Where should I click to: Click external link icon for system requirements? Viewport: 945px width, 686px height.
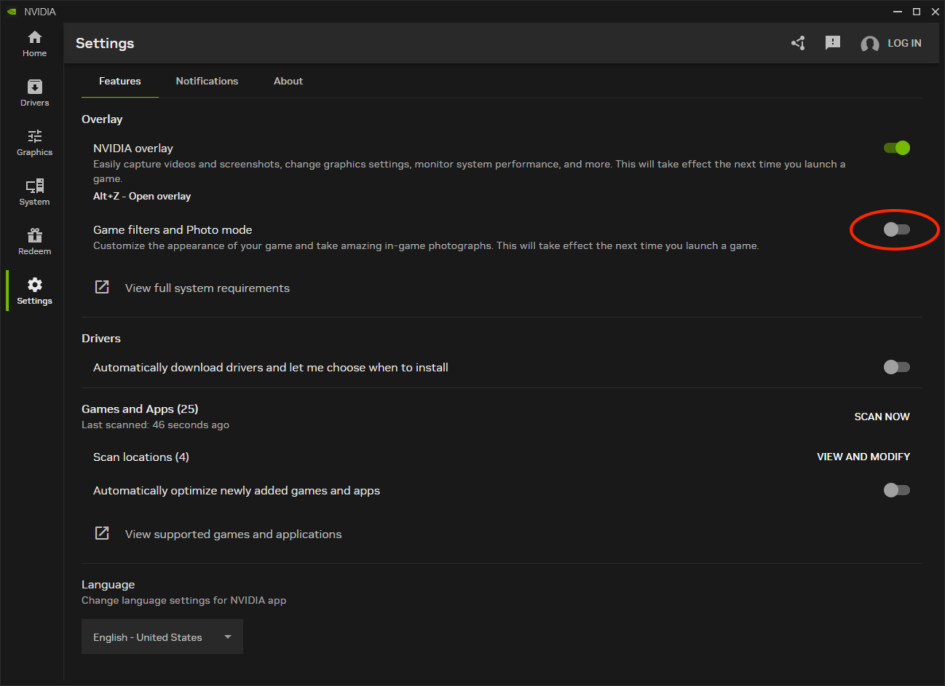pos(102,288)
